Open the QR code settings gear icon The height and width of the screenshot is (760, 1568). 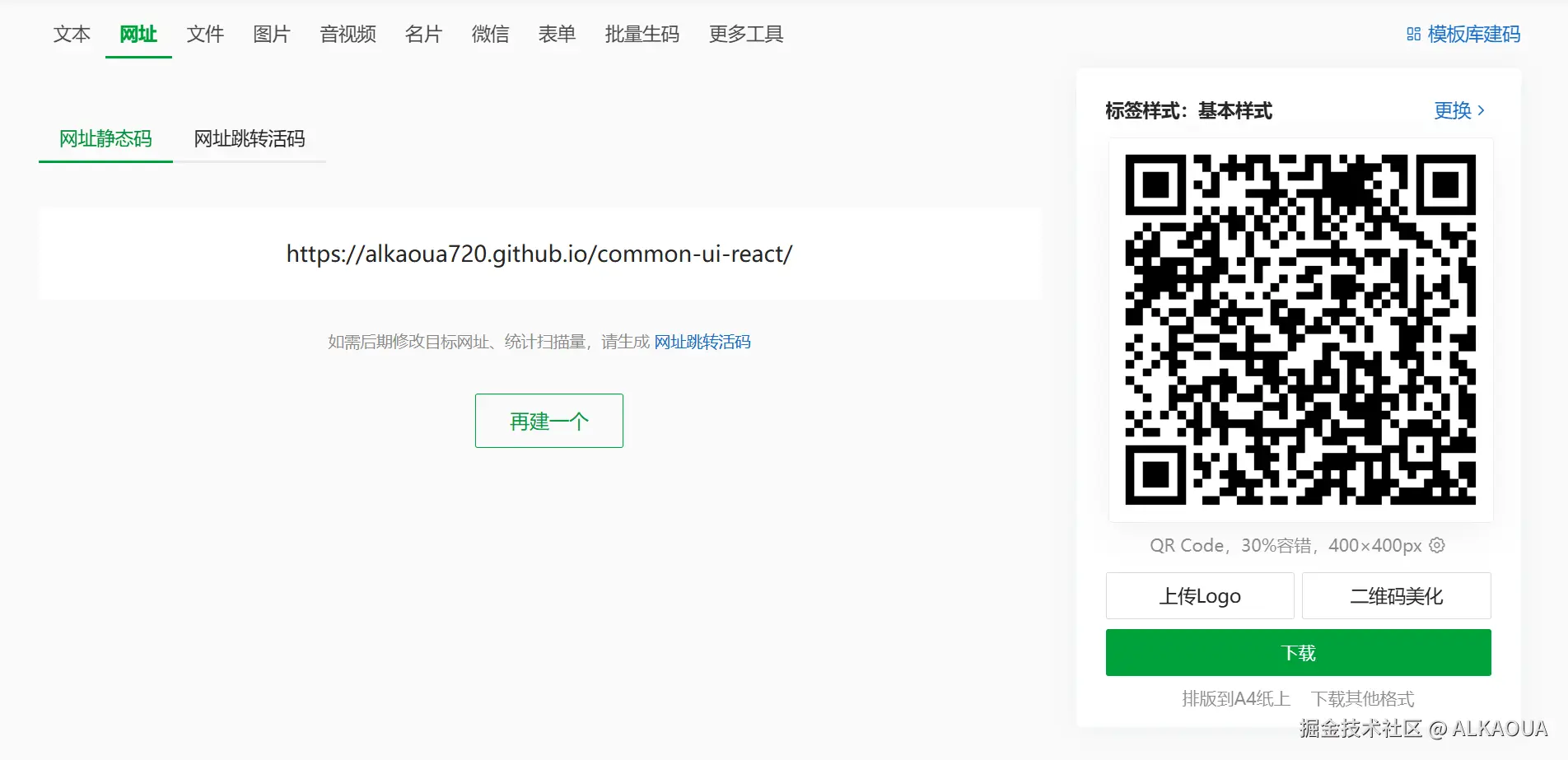point(1437,545)
